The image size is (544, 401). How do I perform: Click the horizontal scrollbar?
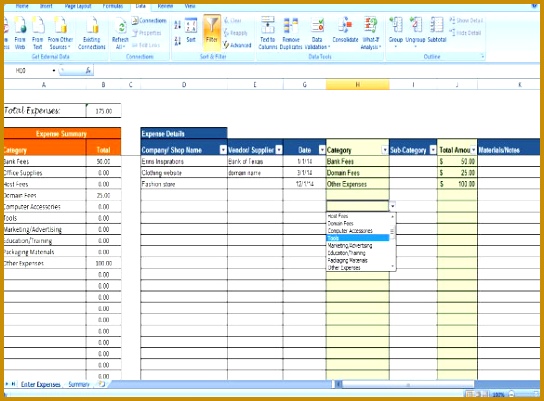coord(408,384)
